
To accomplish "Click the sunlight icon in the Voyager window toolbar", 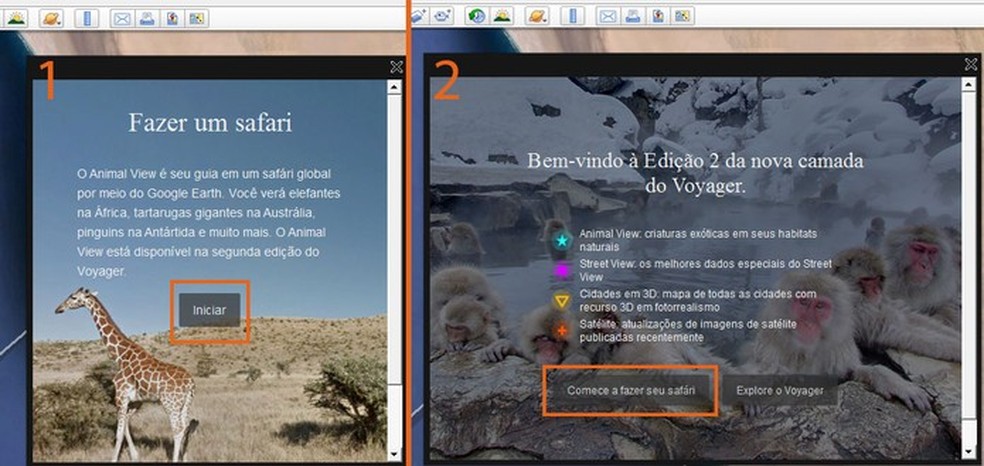I will tap(501, 16).
